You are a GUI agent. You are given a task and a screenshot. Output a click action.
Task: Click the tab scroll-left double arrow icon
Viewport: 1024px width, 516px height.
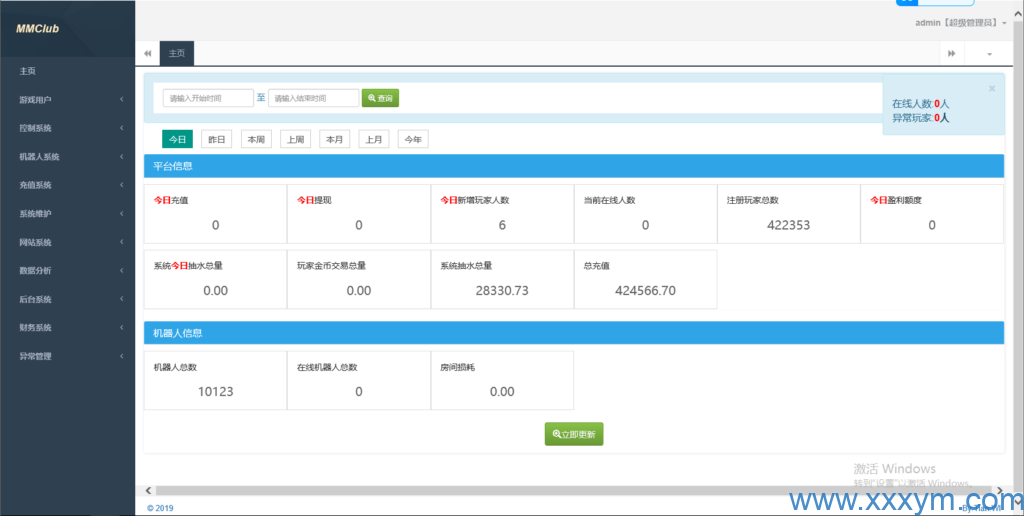tap(148, 53)
